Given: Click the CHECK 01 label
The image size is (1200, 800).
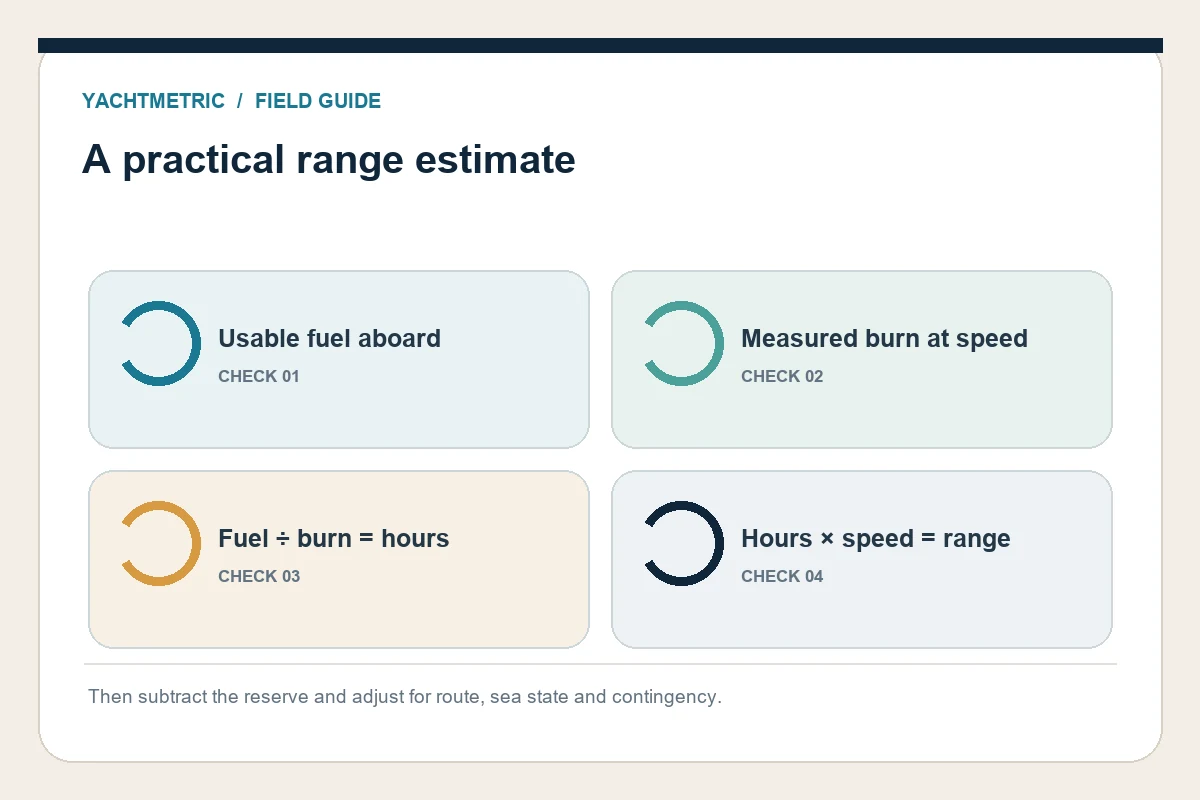Looking at the screenshot, I should coord(259,376).
